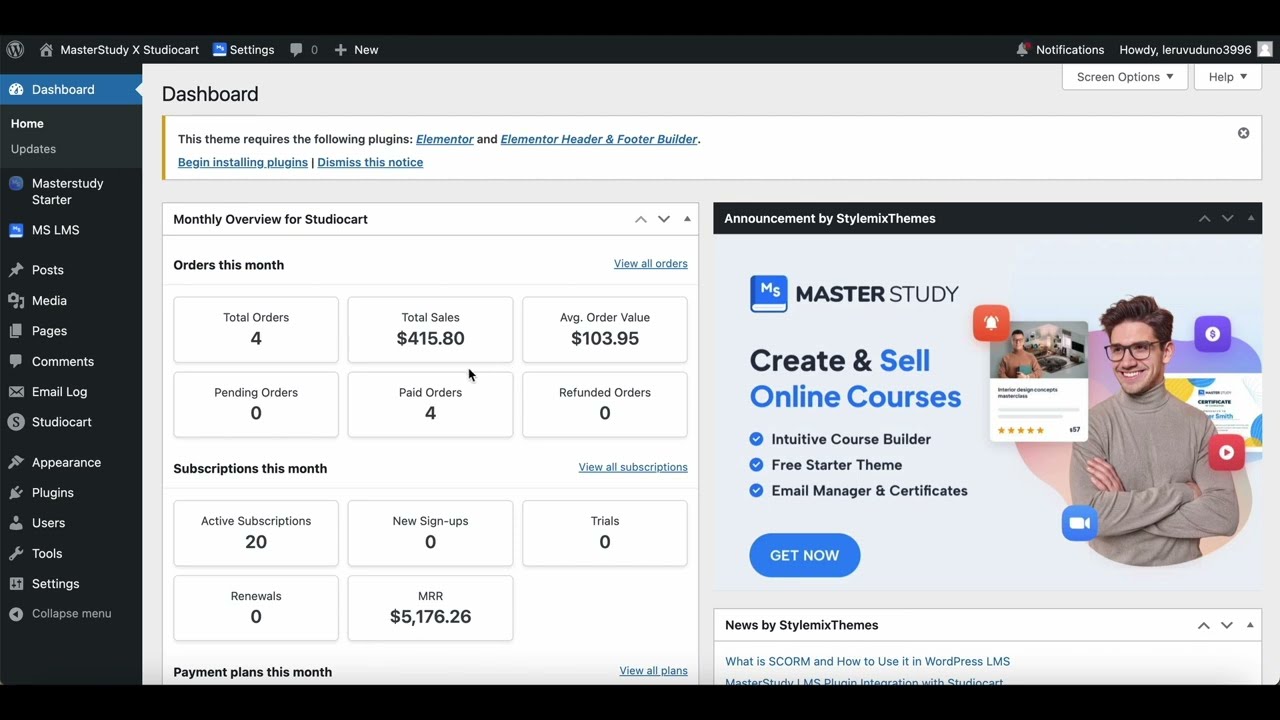
Task: Open the MS LMS menu label
Action: 56,230
